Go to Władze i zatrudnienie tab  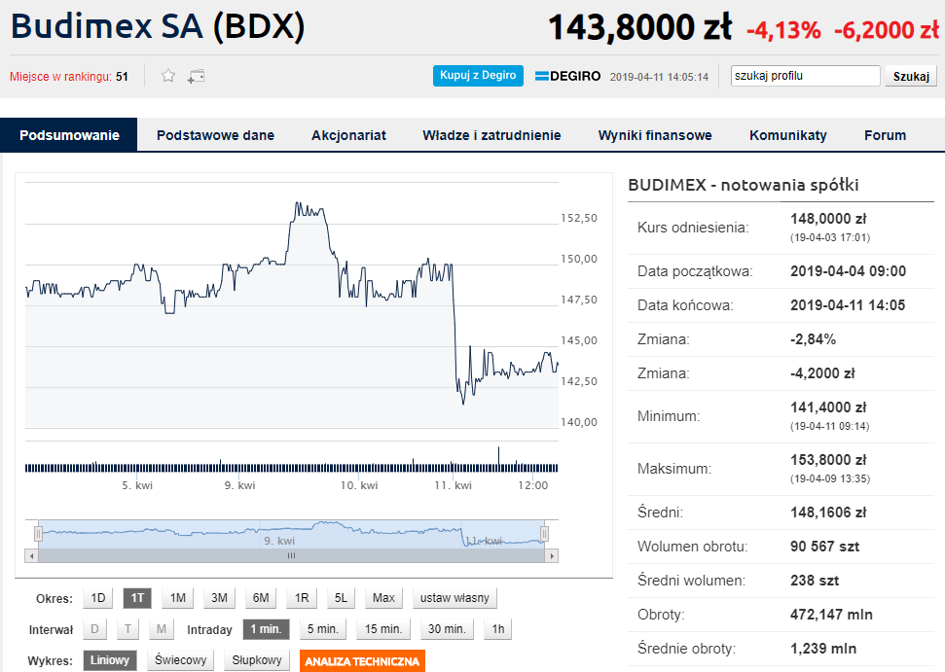[x=492, y=135]
